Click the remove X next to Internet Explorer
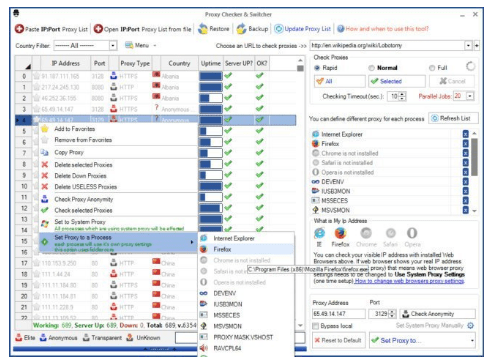The width and height of the screenshot is (491, 364). pyautogui.click(x=465, y=134)
